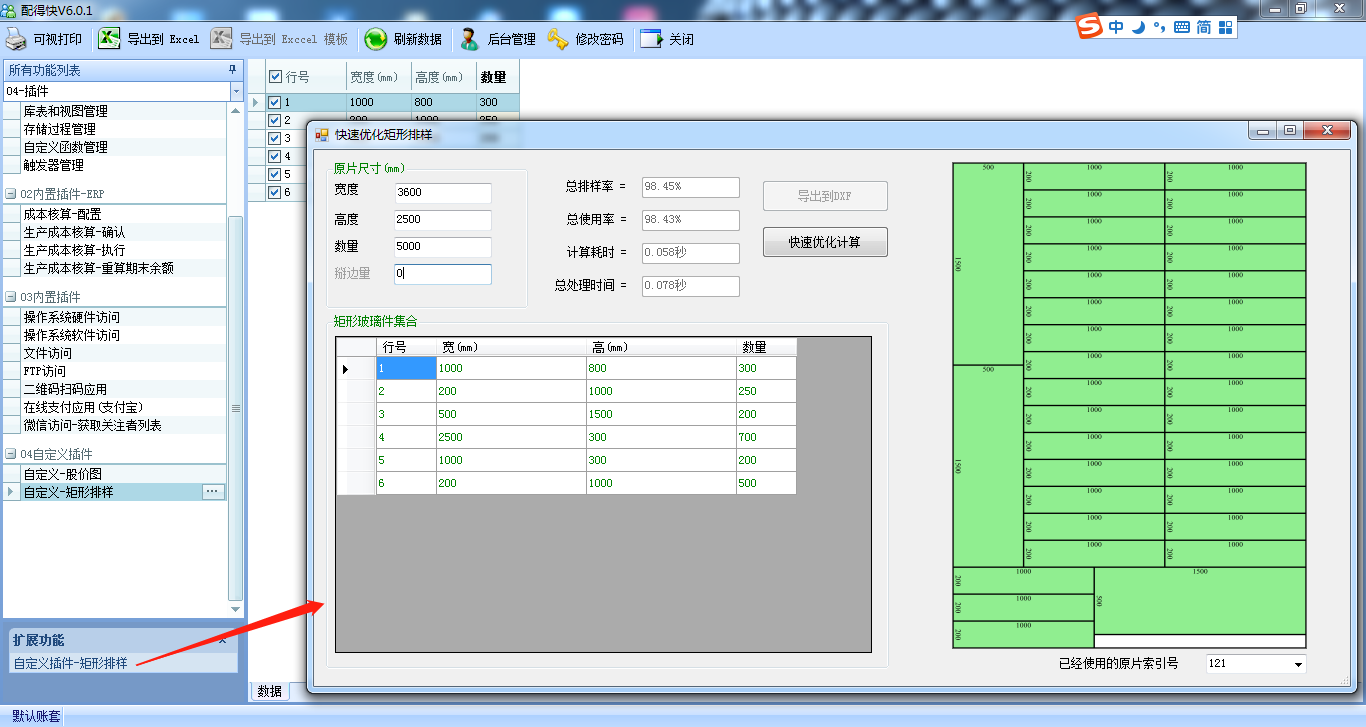This screenshot has height=727, width=1366.
Task: Collapse the 02内置插件-ERP group
Action: tap(11, 194)
